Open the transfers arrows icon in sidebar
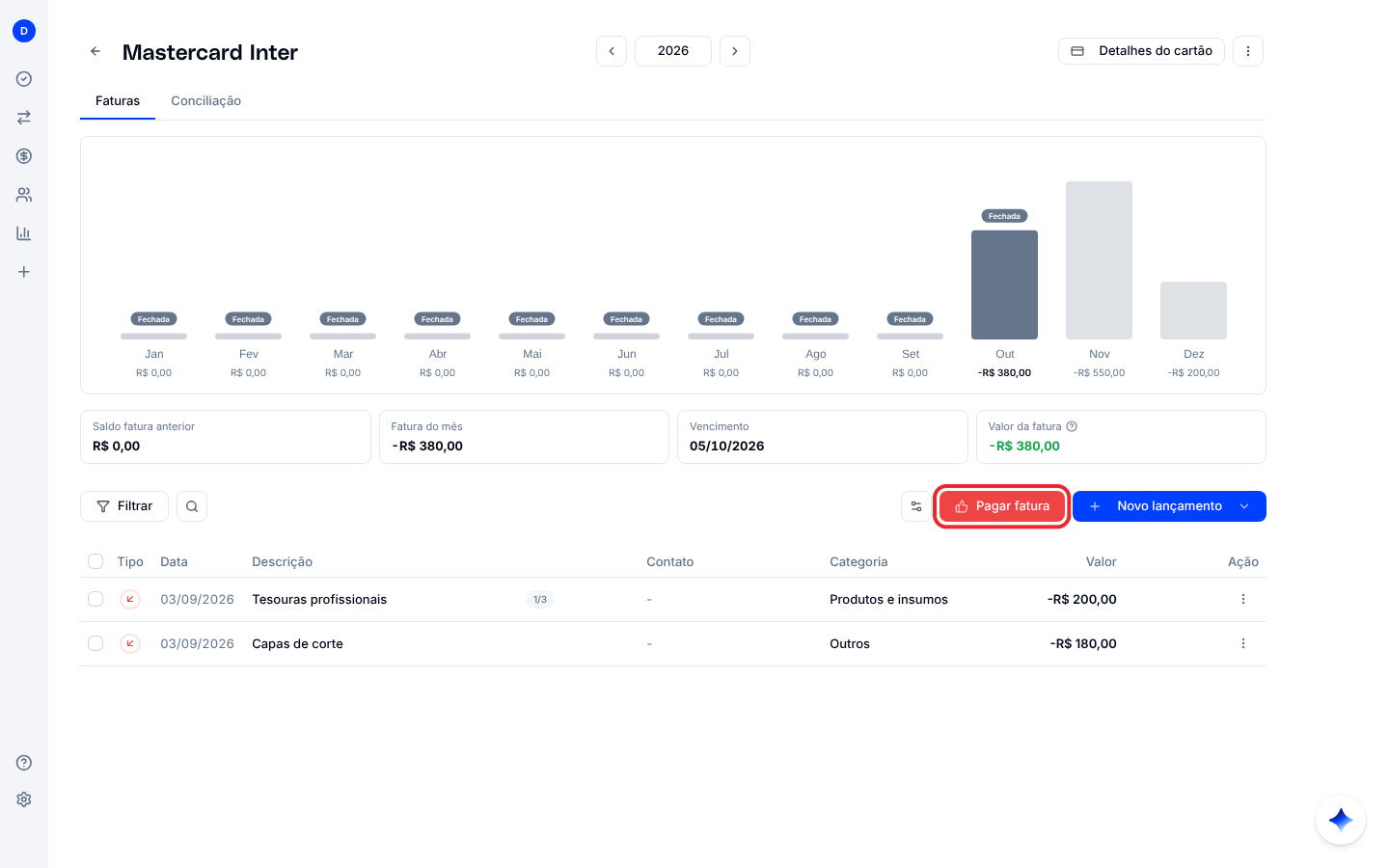 tap(24, 118)
